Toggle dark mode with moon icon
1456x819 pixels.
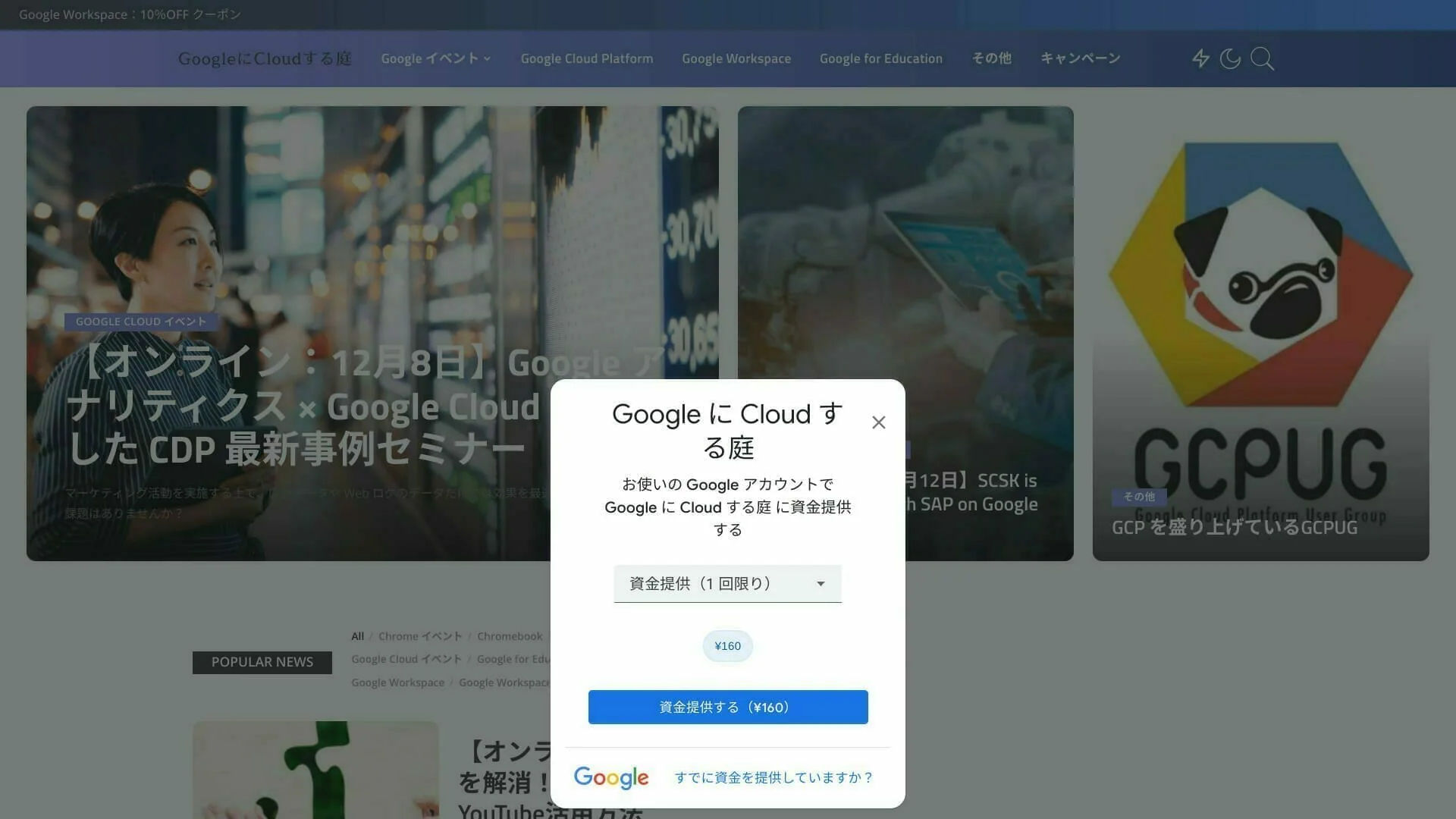tap(1230, 58)
